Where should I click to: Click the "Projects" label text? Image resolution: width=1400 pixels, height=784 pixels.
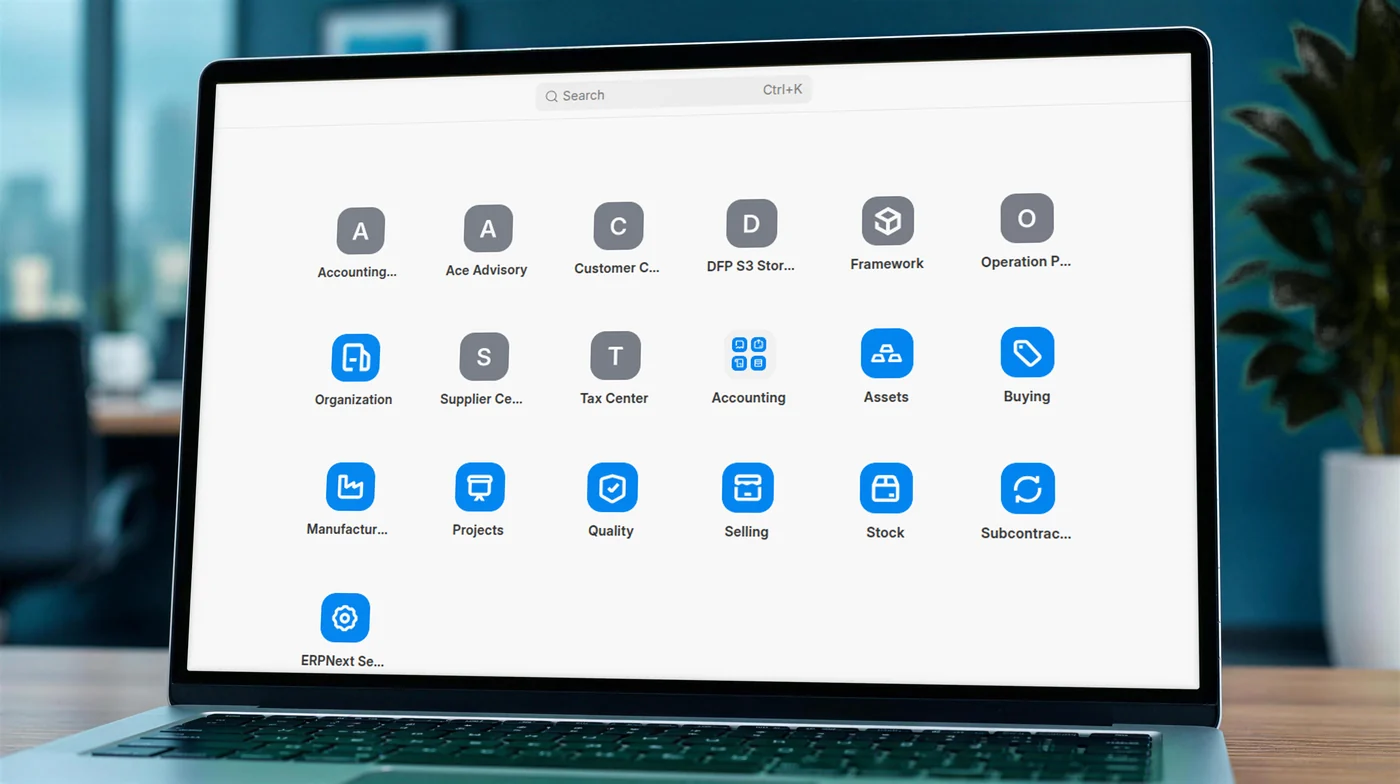pyautogui.click(x=478, y=530)
